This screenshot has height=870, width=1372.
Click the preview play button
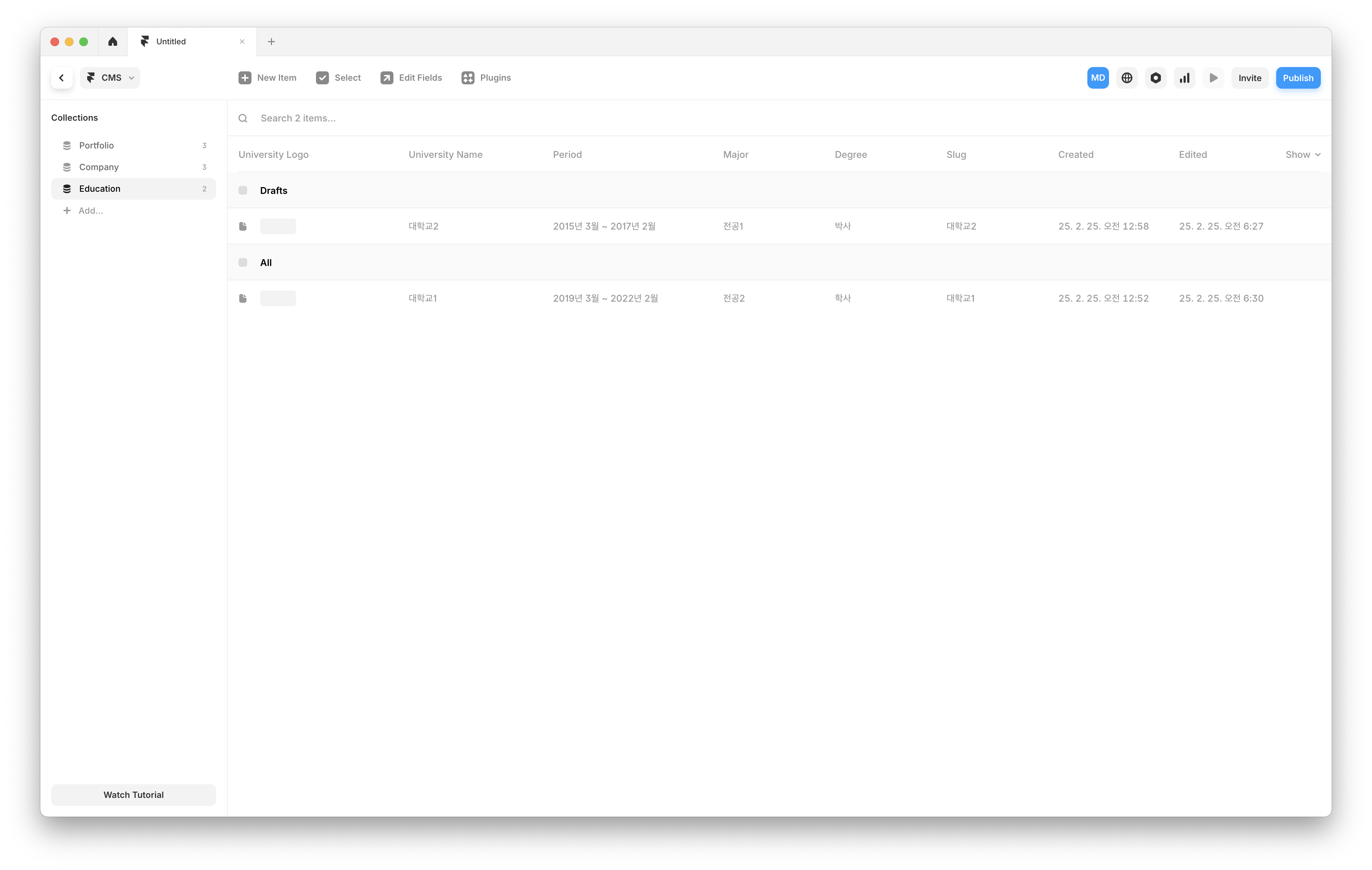(x=1213, y=78)
